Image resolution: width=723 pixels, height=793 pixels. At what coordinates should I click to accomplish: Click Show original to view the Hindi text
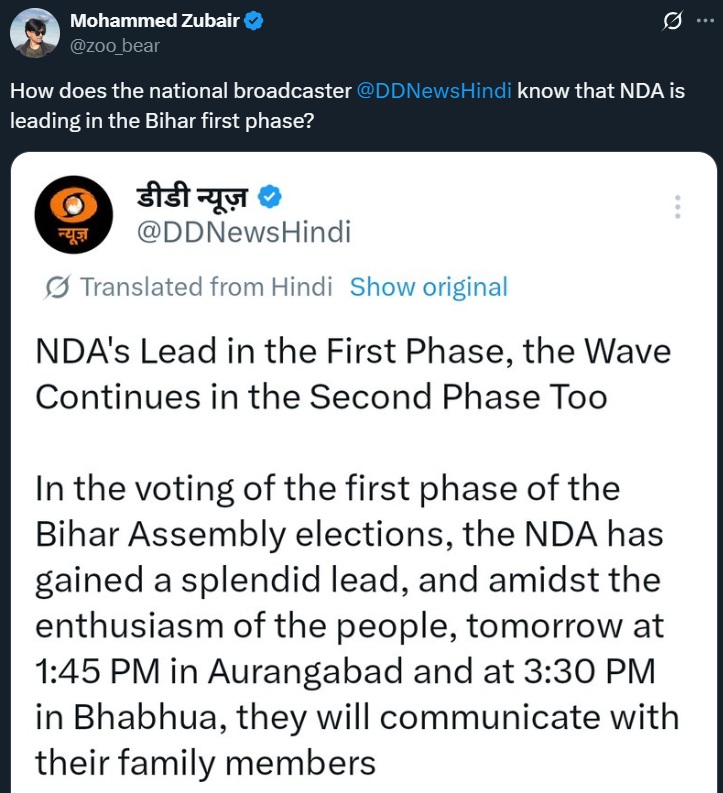(x=428, y=288)
